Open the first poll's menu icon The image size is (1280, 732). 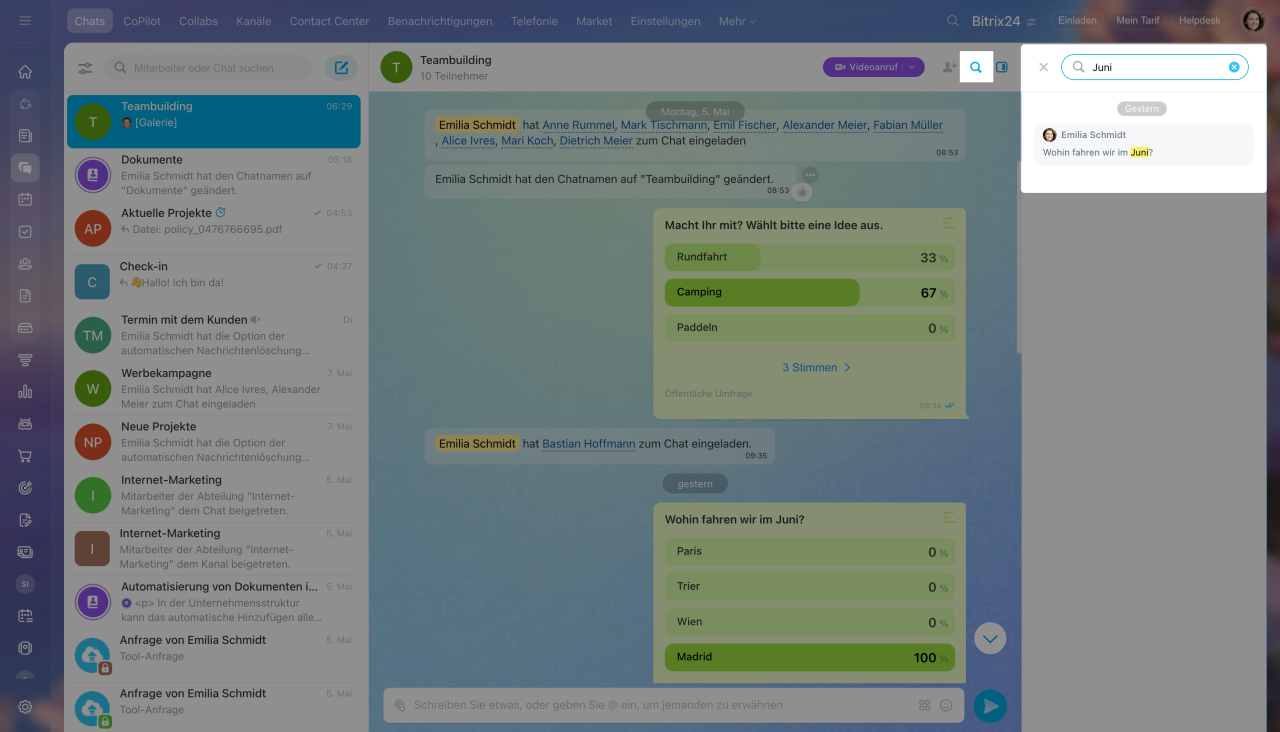click(949, 223)
